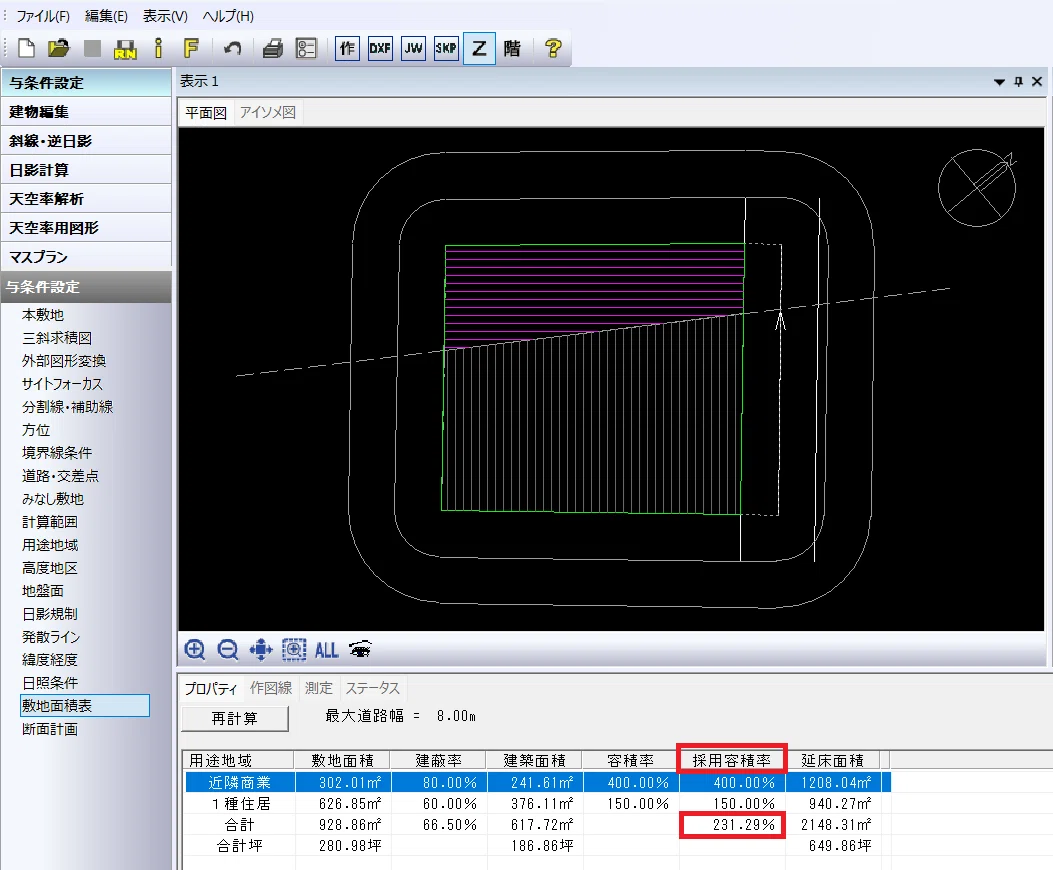Select 用途地域 in the side list
Viewport: 1053px width, 870px height.
coord(50,545)
